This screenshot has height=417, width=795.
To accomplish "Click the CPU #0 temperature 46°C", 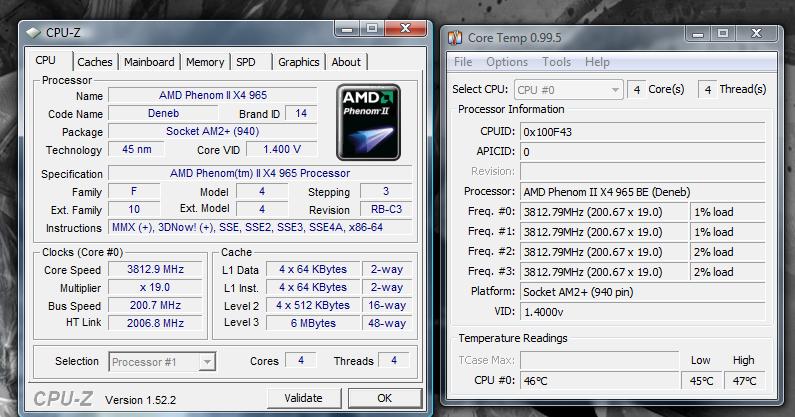I will point(599,380).
